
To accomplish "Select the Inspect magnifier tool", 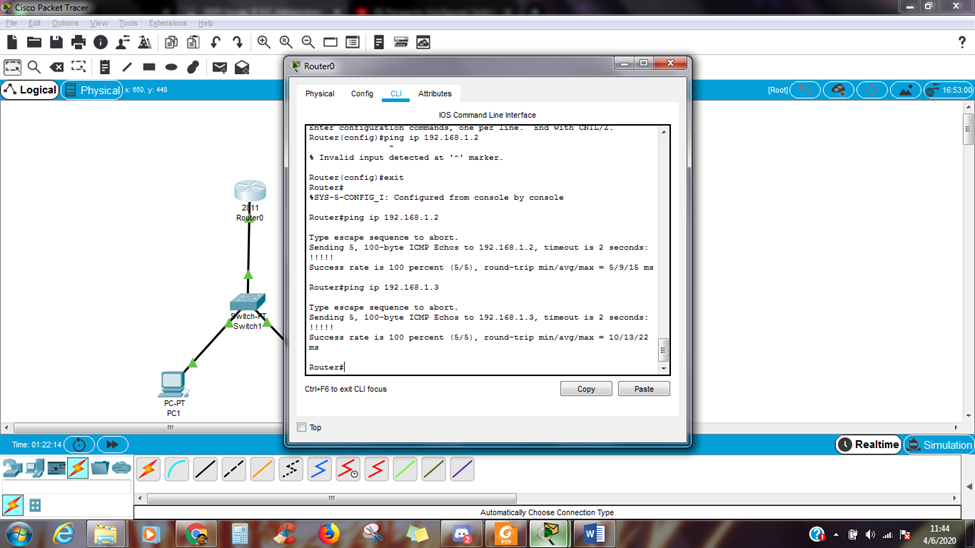I will pos(34,67).
